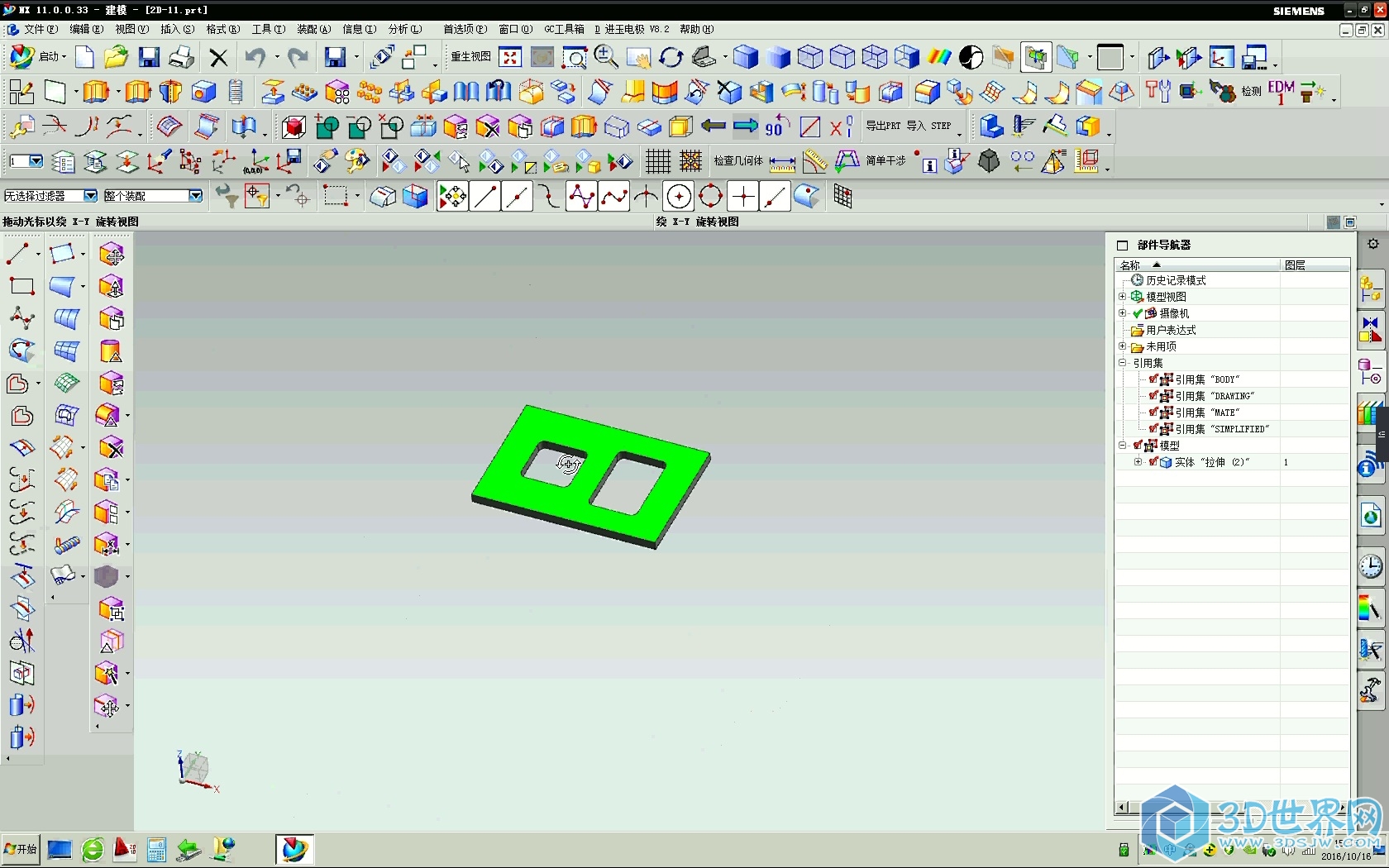Expand the 模型视图 tree node

tap(1122, 296)
